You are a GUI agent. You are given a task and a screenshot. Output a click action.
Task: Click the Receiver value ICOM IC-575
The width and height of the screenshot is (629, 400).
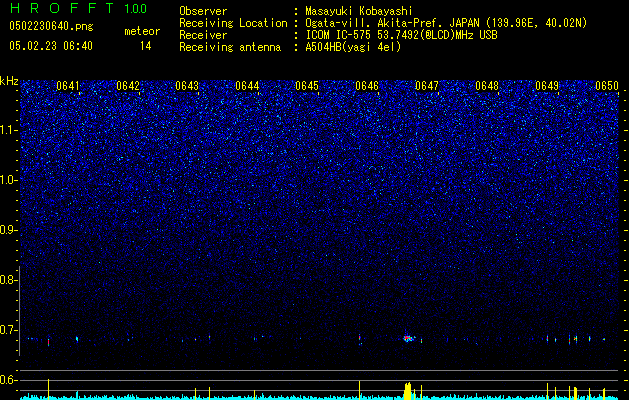coord(339,35)
